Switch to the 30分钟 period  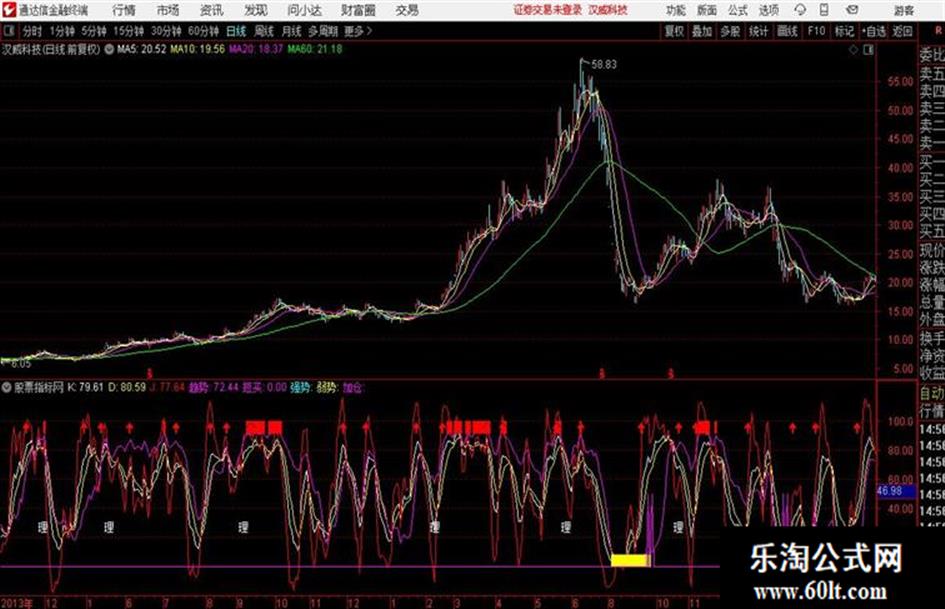click(166, 31)
